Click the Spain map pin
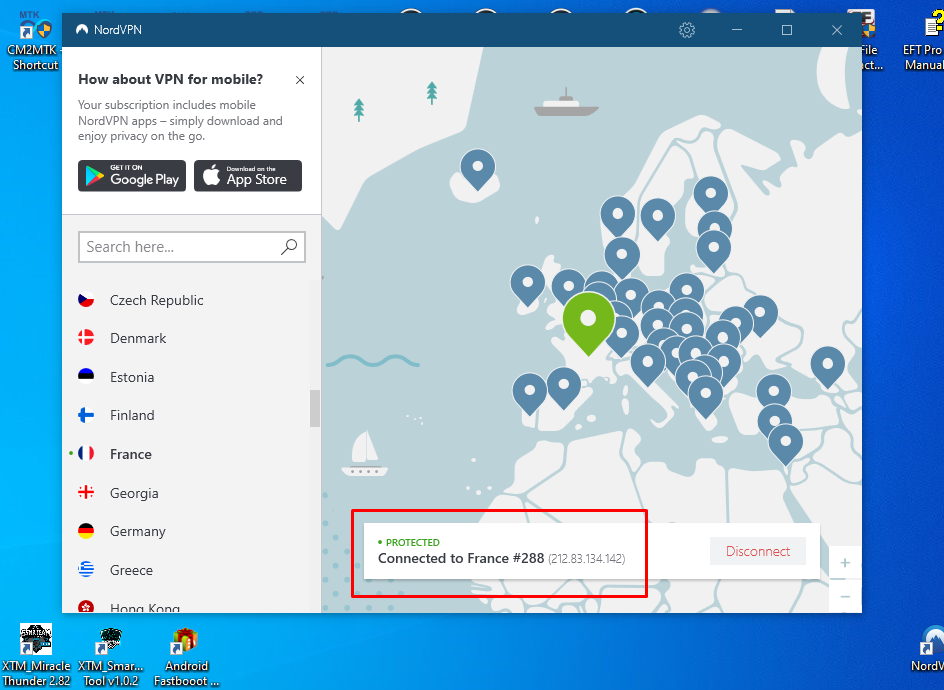Viewport: 944px width, 690px height. [x=564, y=386]
